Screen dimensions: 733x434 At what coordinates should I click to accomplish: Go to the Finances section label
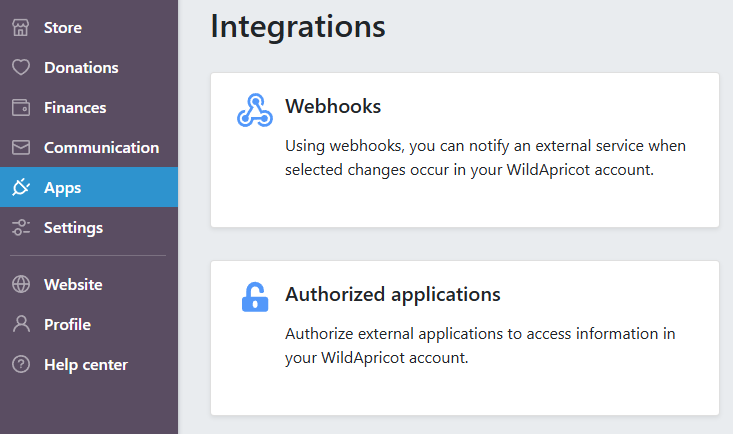click(75, 108)
